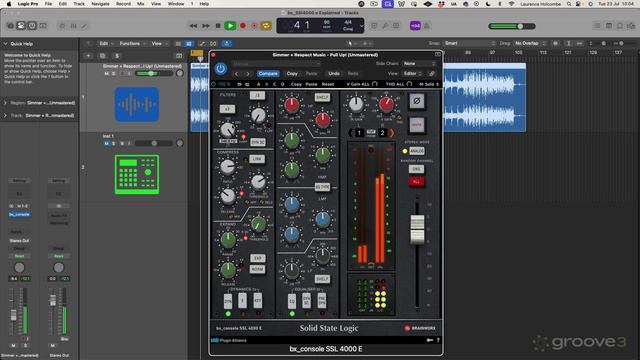Viewport: 640px width, 360px height.
Task: Toggle the red ALL random channel button
Action: (x=416, y=182)
